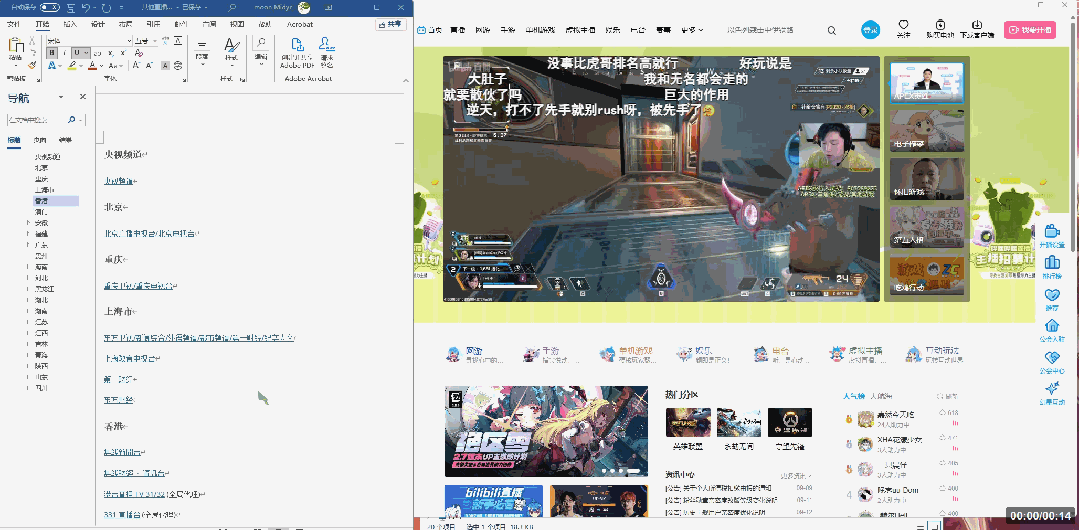The image size is (1079, 530).
Task: Collapse the Word ribbon with the chevron
Action: 406,81
